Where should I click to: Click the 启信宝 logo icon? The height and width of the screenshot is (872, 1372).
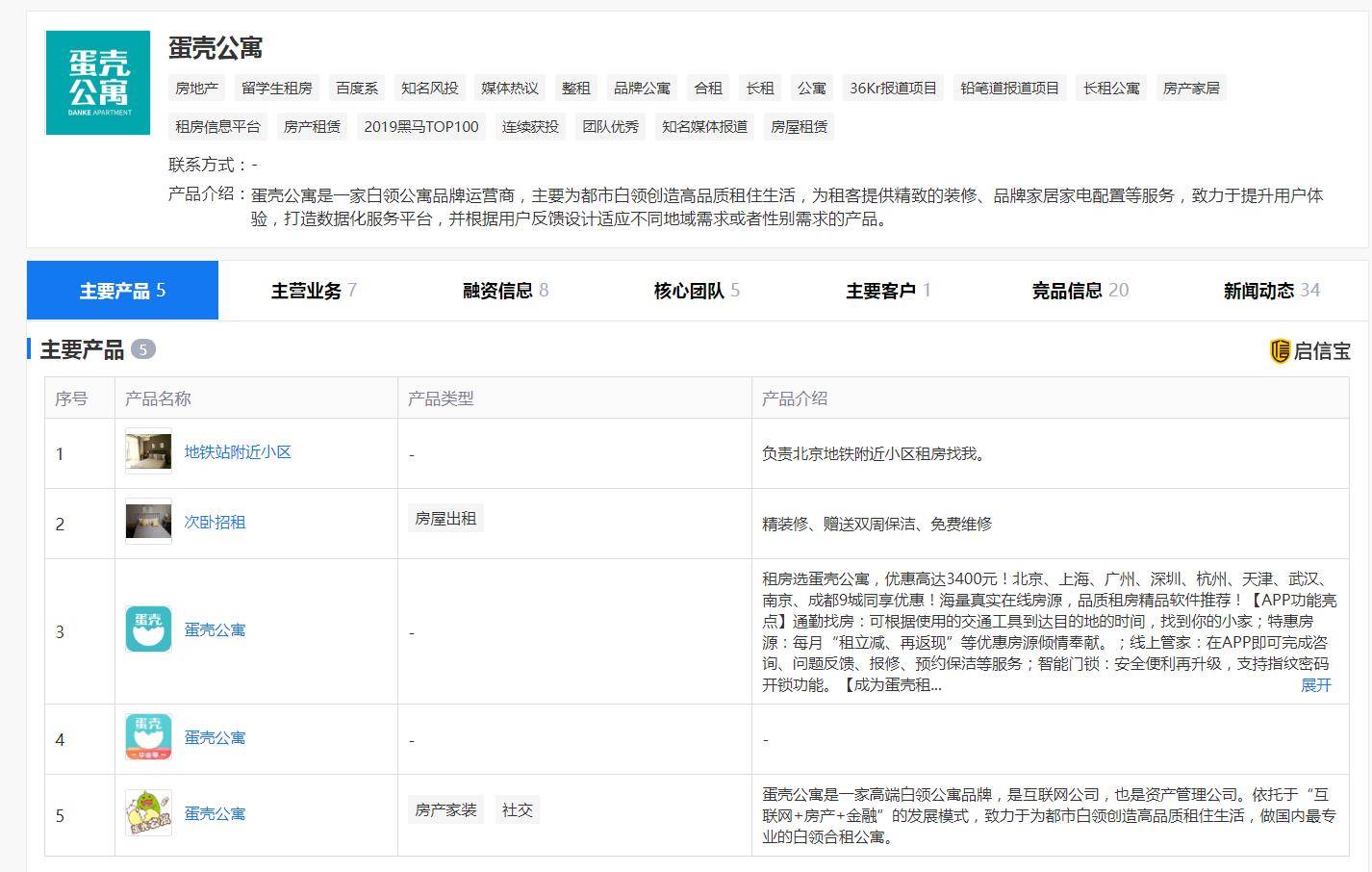click(1280, 351)
